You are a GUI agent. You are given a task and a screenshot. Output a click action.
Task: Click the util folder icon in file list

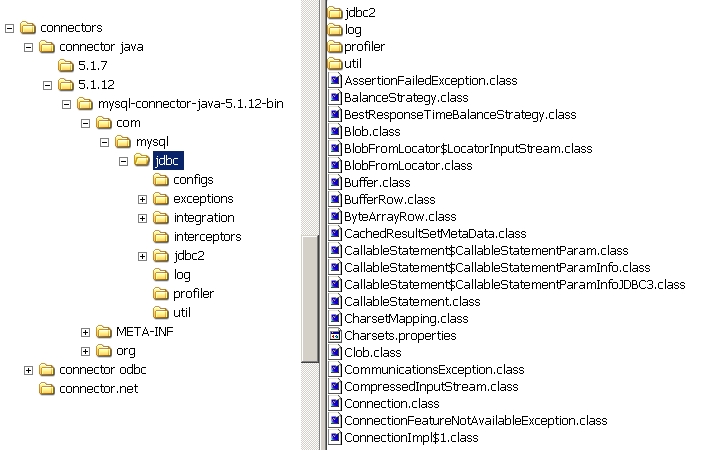[335, 64]
